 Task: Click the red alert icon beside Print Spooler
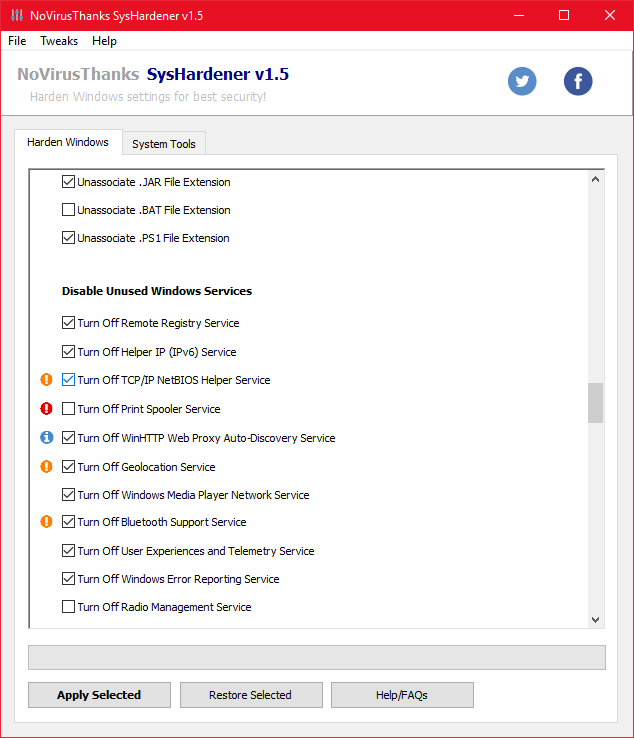(46, 409)
